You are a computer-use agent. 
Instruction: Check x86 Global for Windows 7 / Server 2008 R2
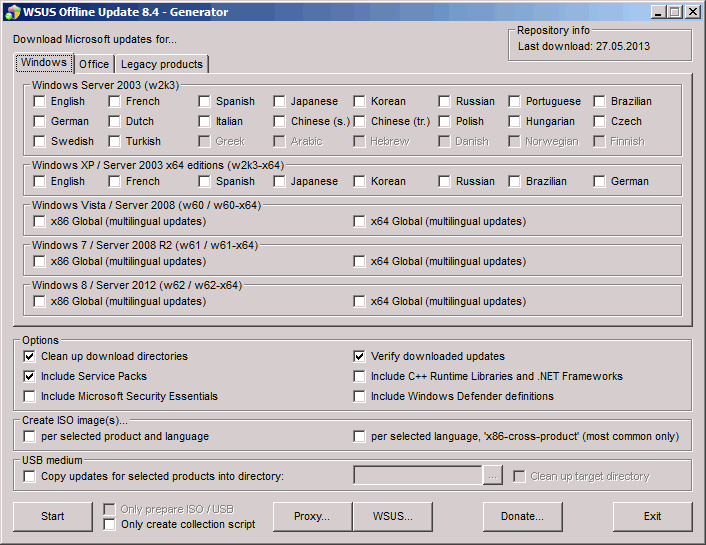click(40, 261)
